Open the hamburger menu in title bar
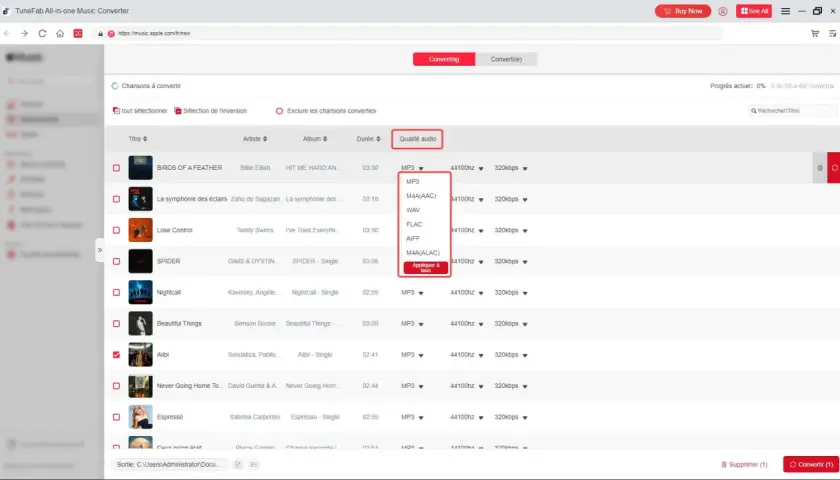This screenshot has height=480, width=840. (x=785, y=11)
